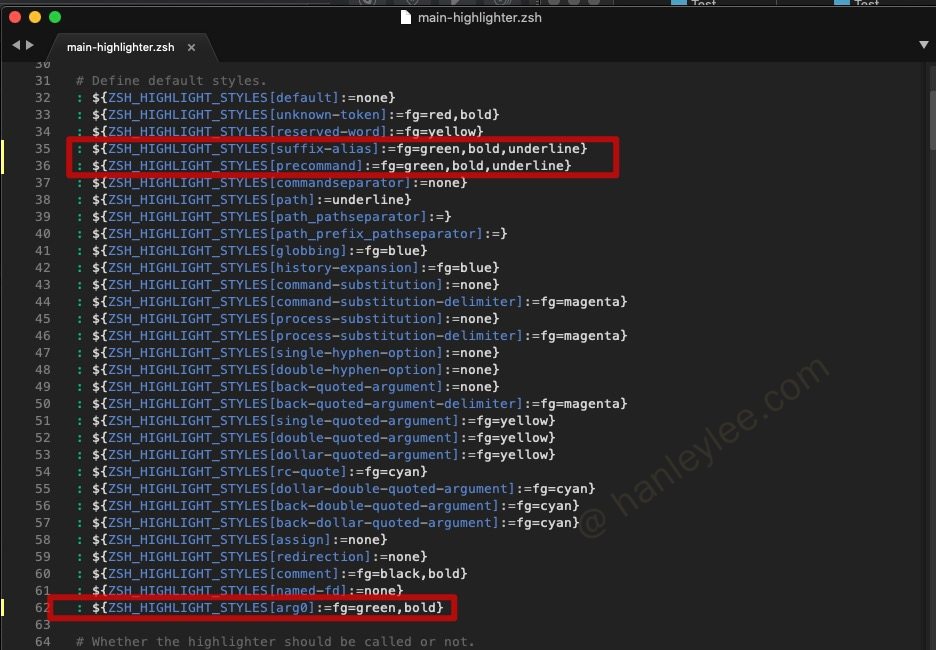Close the main-highlighter.zsh tab
This screenshot has height=650, width=936.
(191, 48)
